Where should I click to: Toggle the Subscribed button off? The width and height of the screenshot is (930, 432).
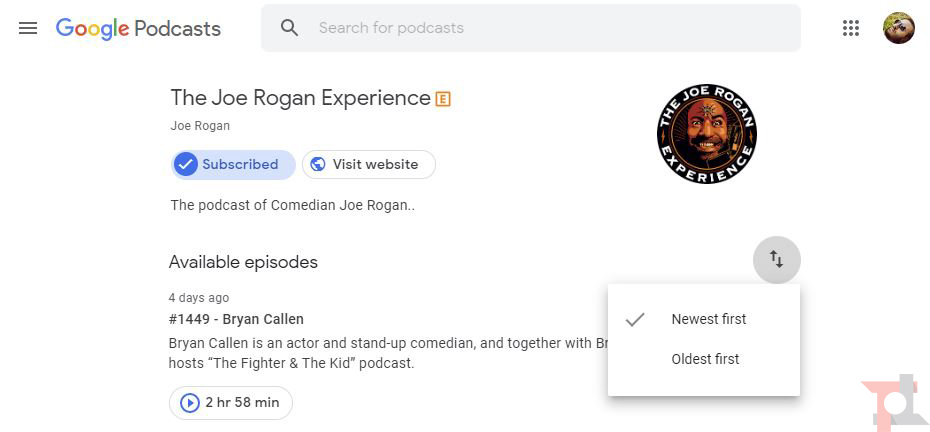[x=233, y=164]
